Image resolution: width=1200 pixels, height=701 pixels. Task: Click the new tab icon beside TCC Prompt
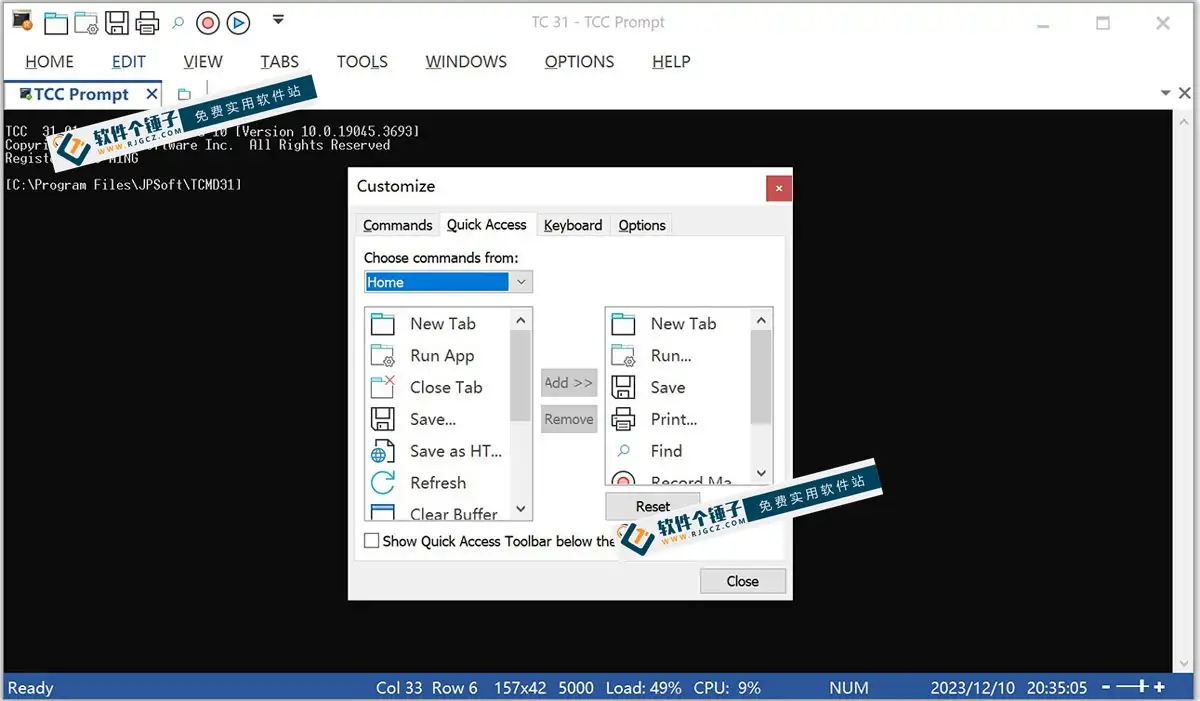click(x=184, y=94)
